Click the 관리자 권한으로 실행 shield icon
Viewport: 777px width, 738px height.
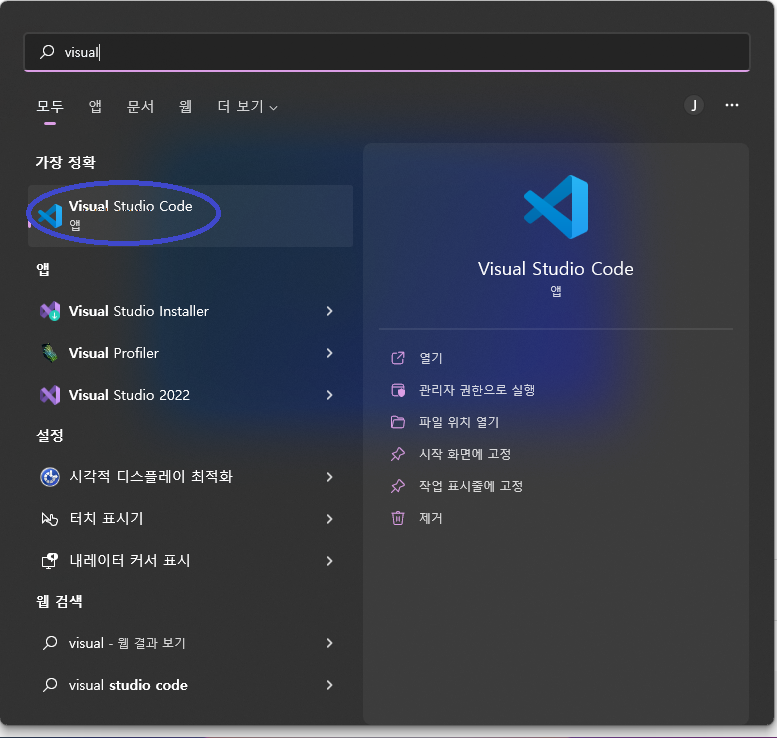click(x=398, y=390)
